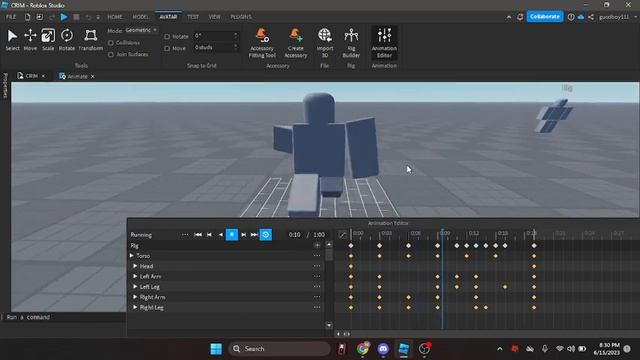Jump to first keyframe in animation editor
Image resolution: width=640 pixels, height=360 pixels.
pos(198,235)
